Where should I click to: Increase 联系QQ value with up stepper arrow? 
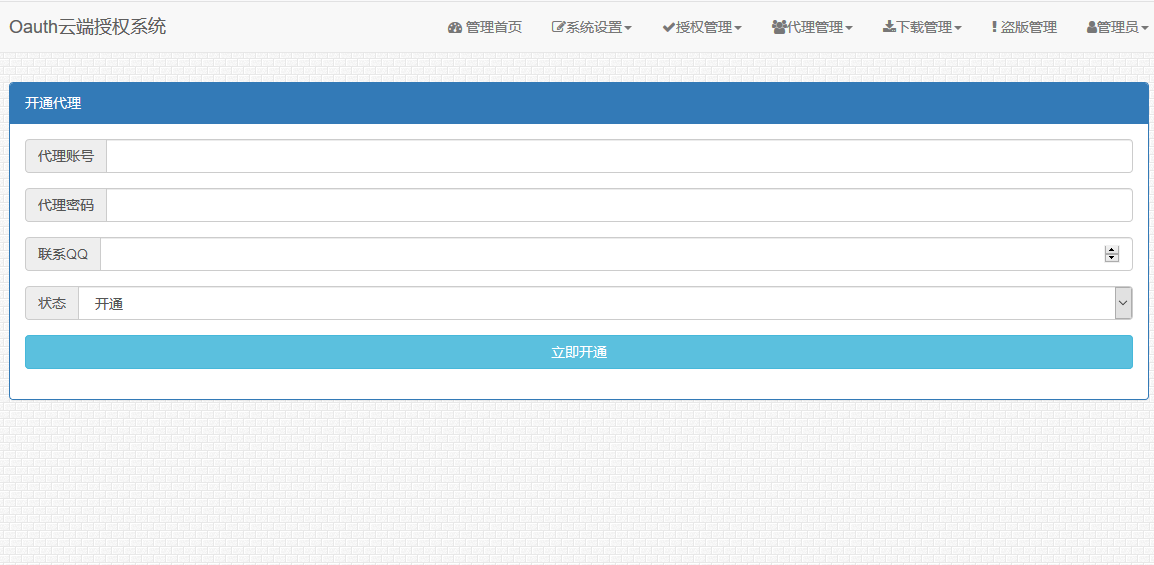tap(1112, 250)
